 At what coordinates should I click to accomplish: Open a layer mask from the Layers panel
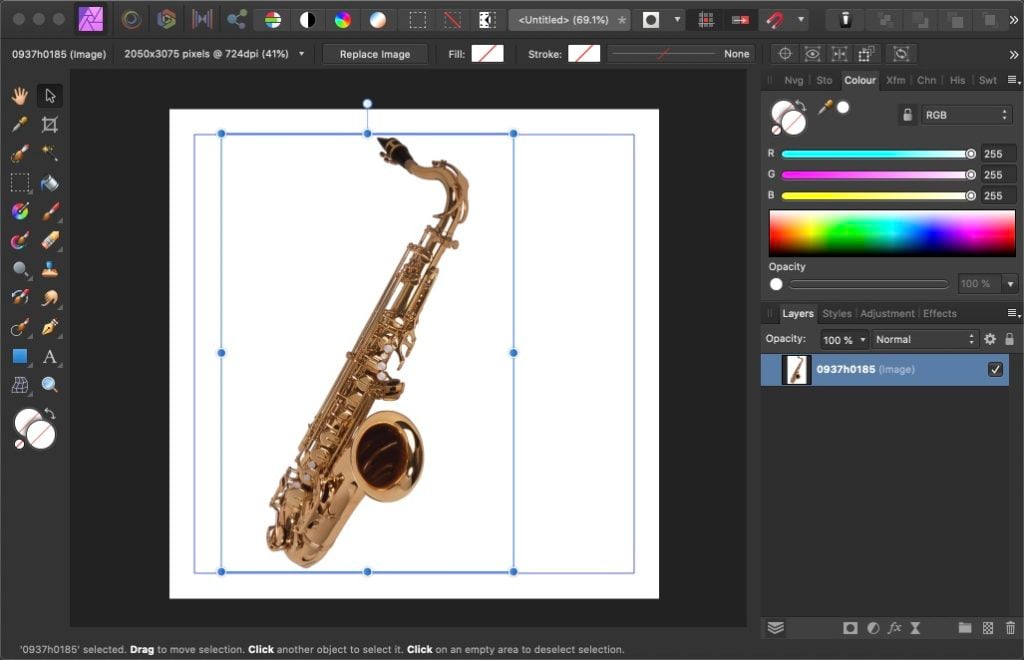click(x=850, y=628)
